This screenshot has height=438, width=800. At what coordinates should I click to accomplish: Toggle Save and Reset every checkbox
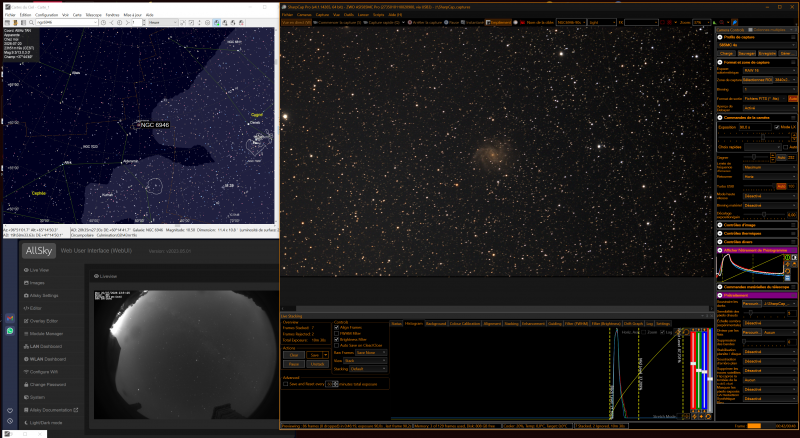tap(285, 384)
